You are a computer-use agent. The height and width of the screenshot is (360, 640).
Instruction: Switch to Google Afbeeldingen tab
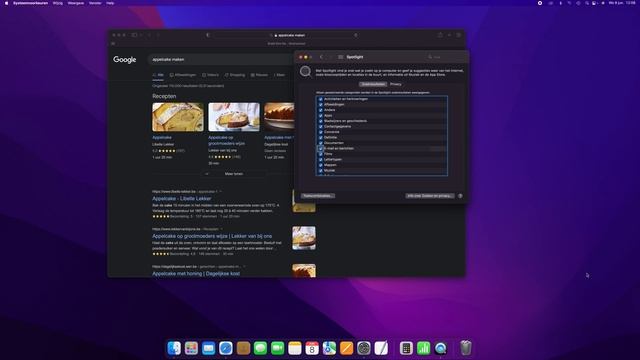click(183, 75)
